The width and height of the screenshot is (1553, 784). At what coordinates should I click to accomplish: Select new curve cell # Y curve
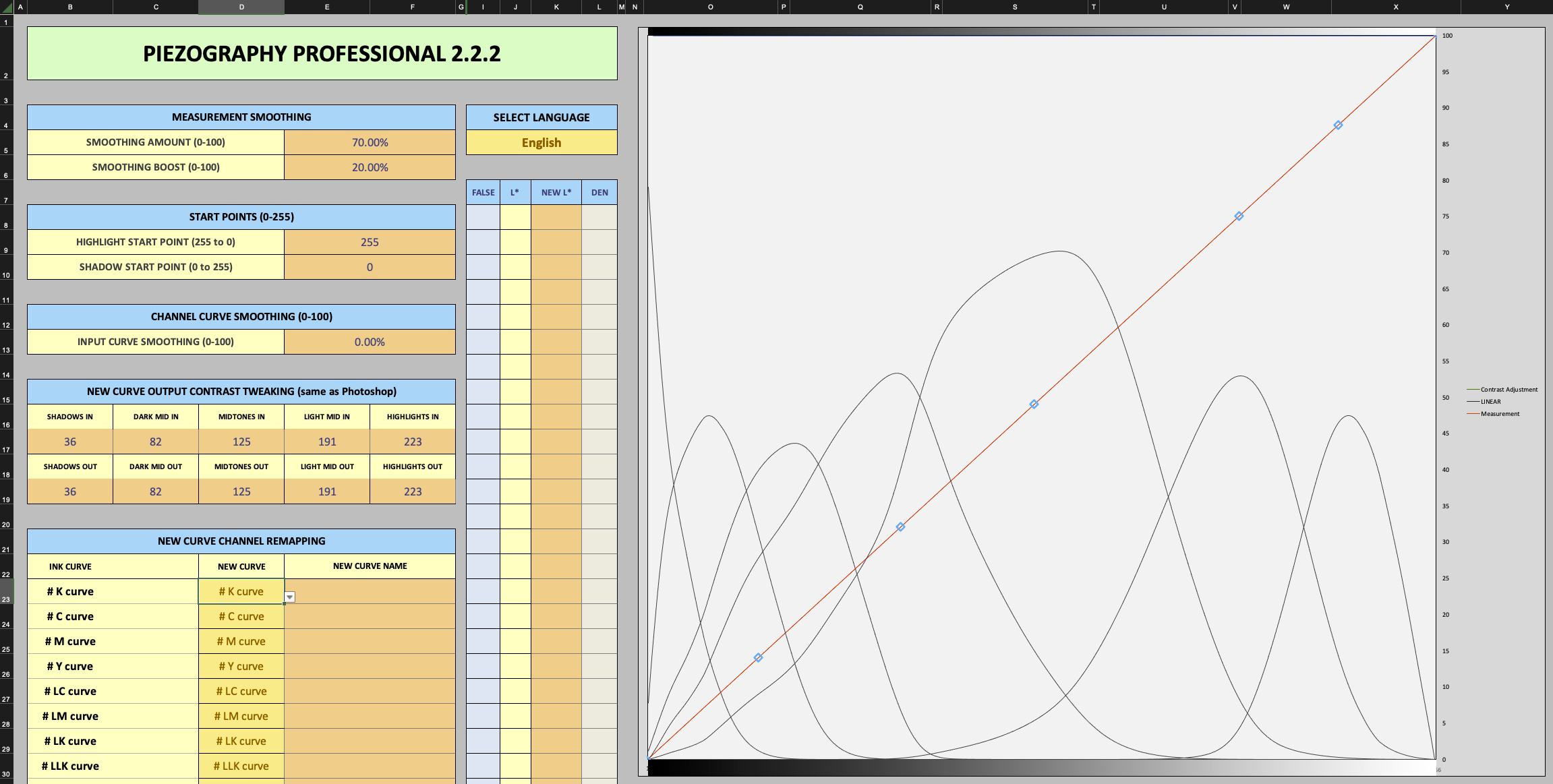241,666
